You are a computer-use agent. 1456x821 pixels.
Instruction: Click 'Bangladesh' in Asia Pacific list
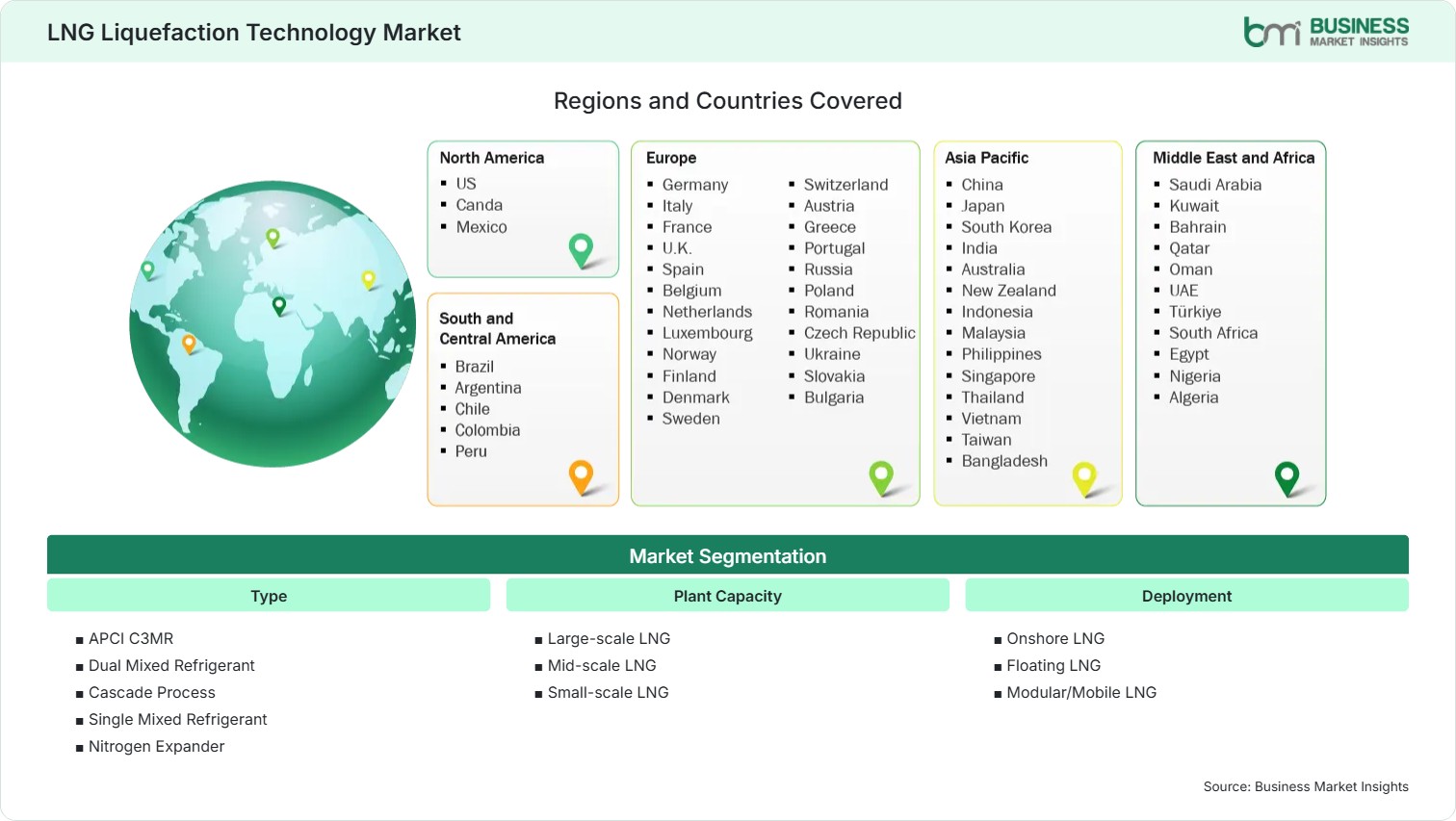pos(1004,461)
